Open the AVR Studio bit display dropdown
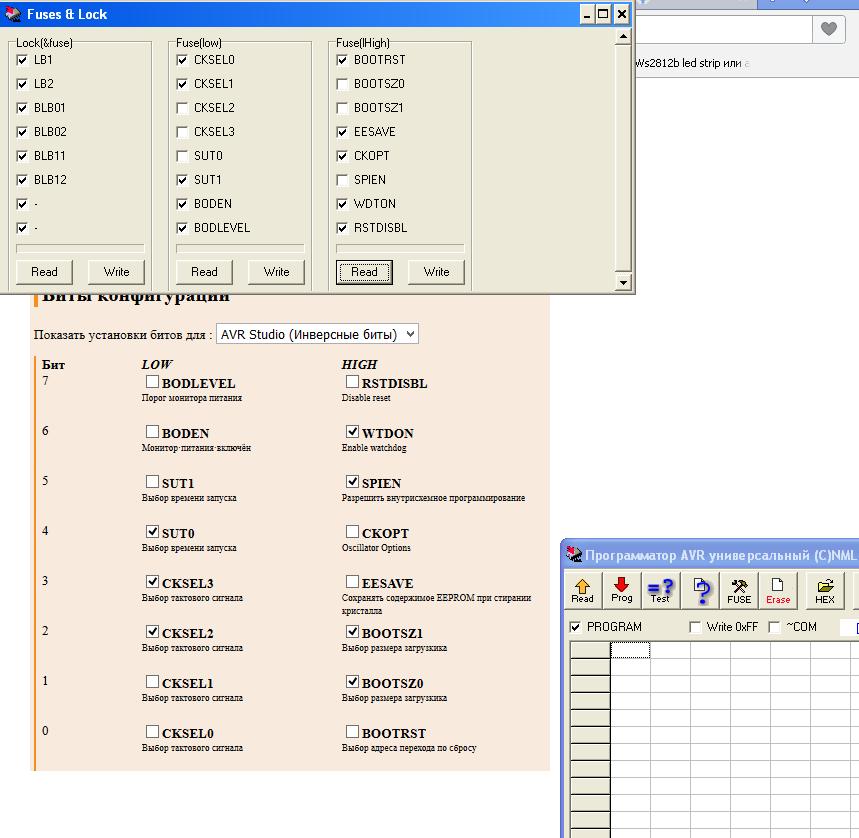The width and height of the screenshot is (859, 838). click(x=317, y=334)
